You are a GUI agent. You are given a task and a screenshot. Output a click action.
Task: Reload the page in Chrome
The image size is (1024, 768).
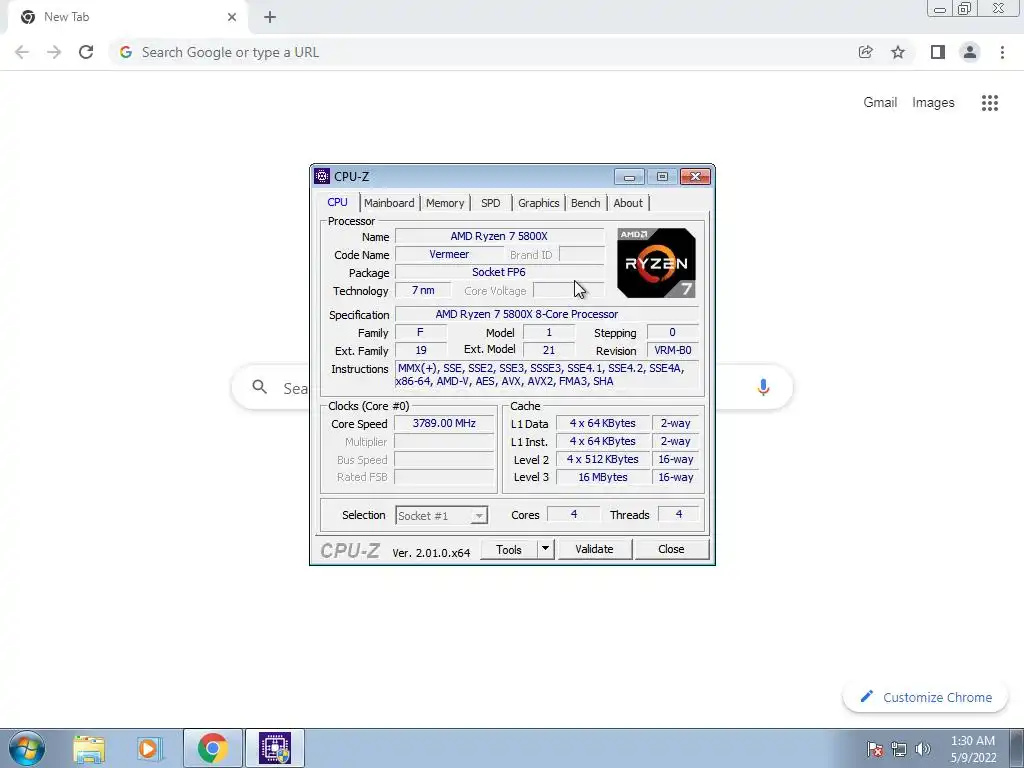pyautogui.click(x=86, y=52)
